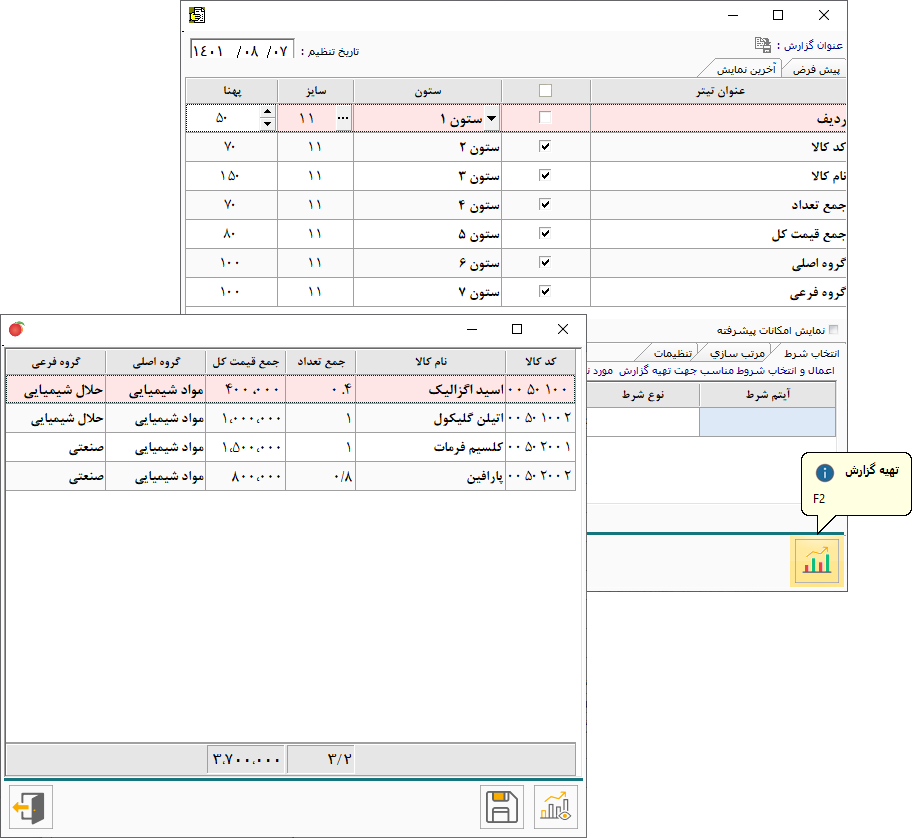Click the تاریخ تنظیم date field

point(239,50)
